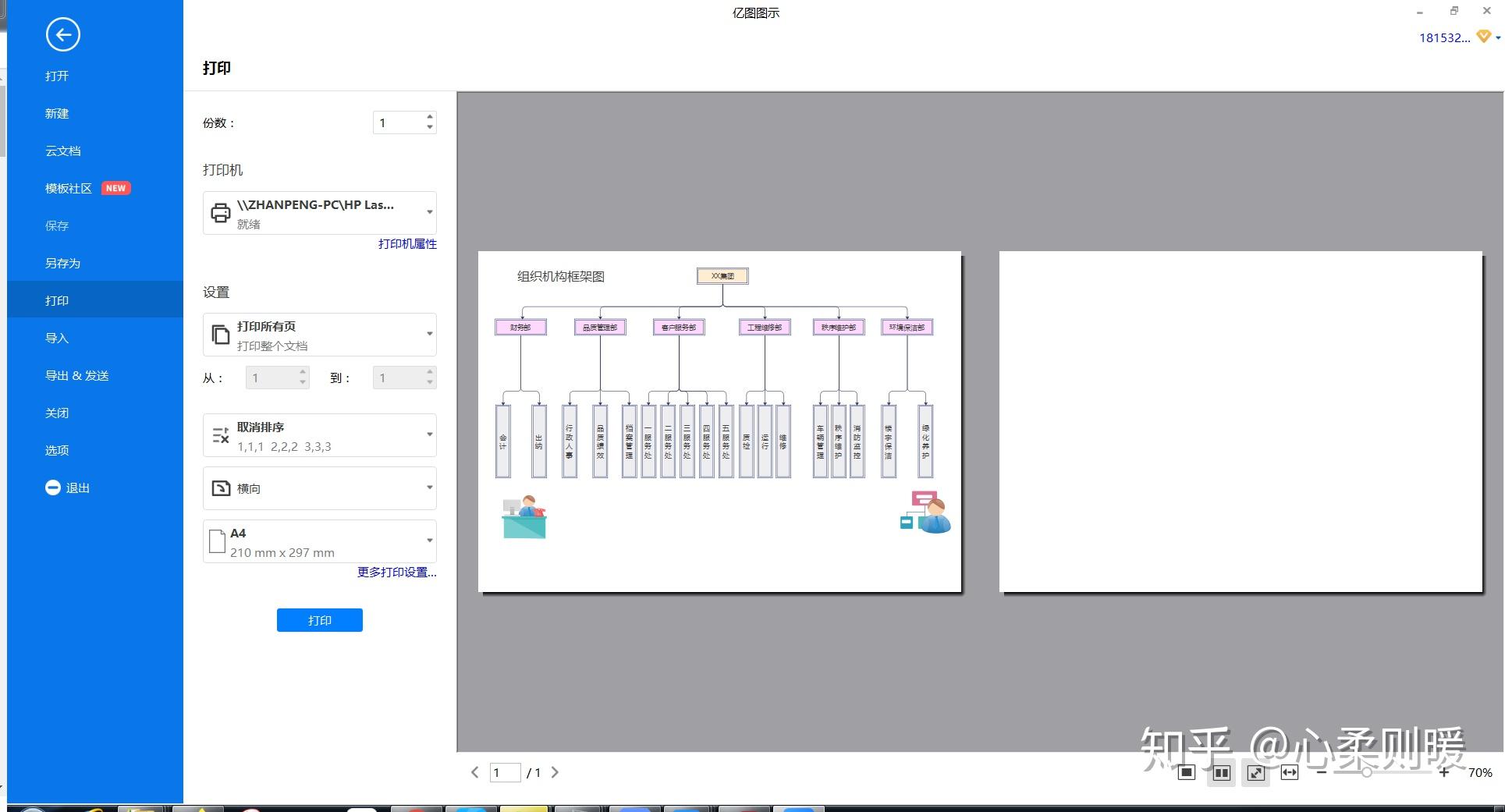Select two-page preview mode icon
1505x812 pixels.
click(1221, 772)
